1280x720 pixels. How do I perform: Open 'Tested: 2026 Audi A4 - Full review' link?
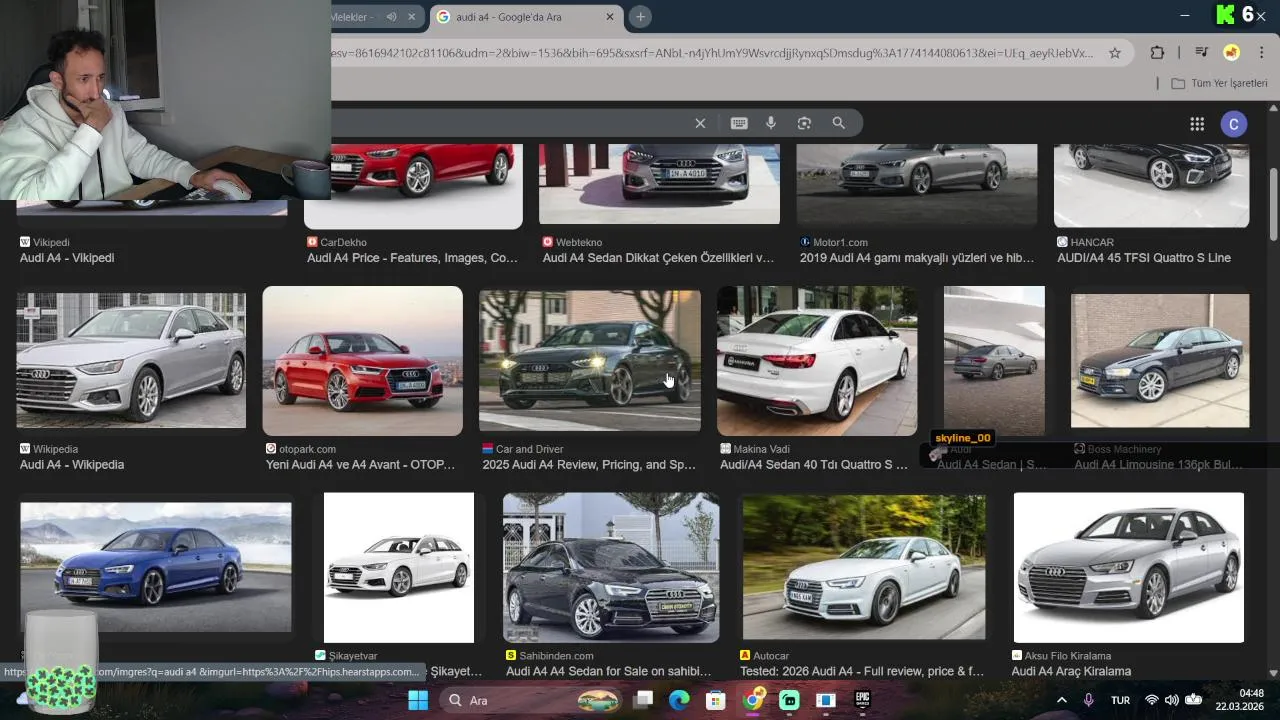click(862, 671)
